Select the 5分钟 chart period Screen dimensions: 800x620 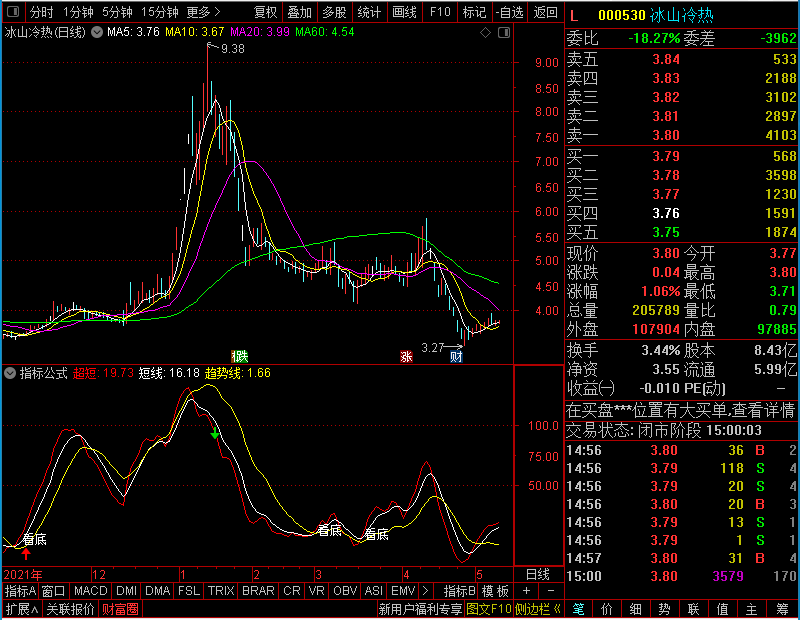pyautogui.click(x=117, y=12)
